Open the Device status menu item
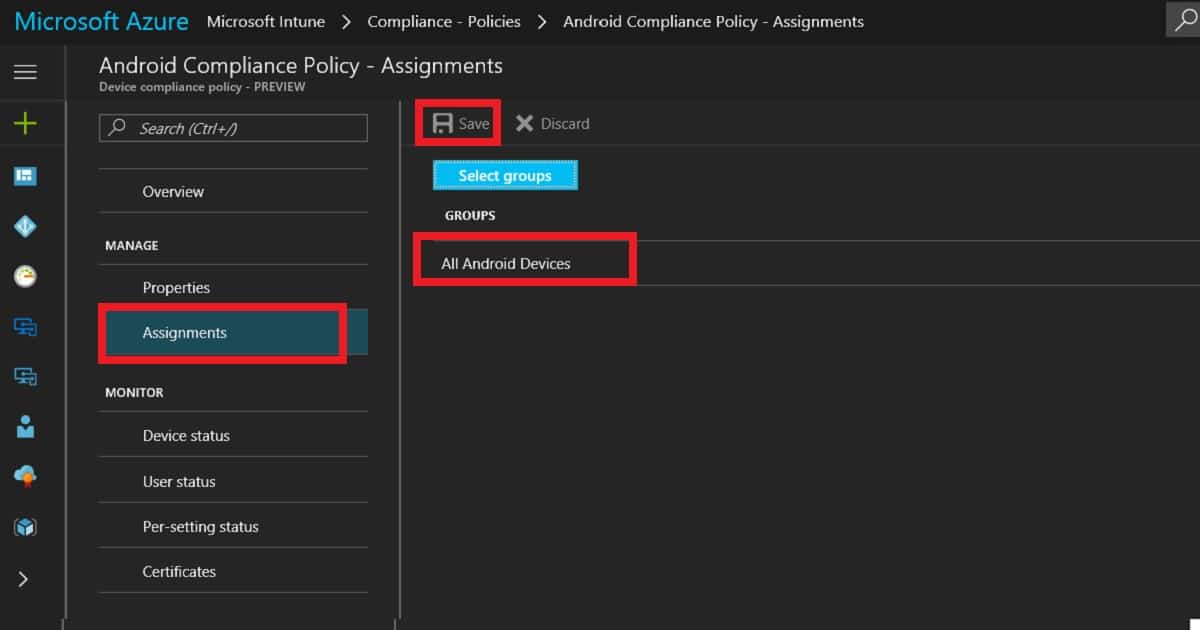Screen dimensions: 1200x630 [233, 435]
